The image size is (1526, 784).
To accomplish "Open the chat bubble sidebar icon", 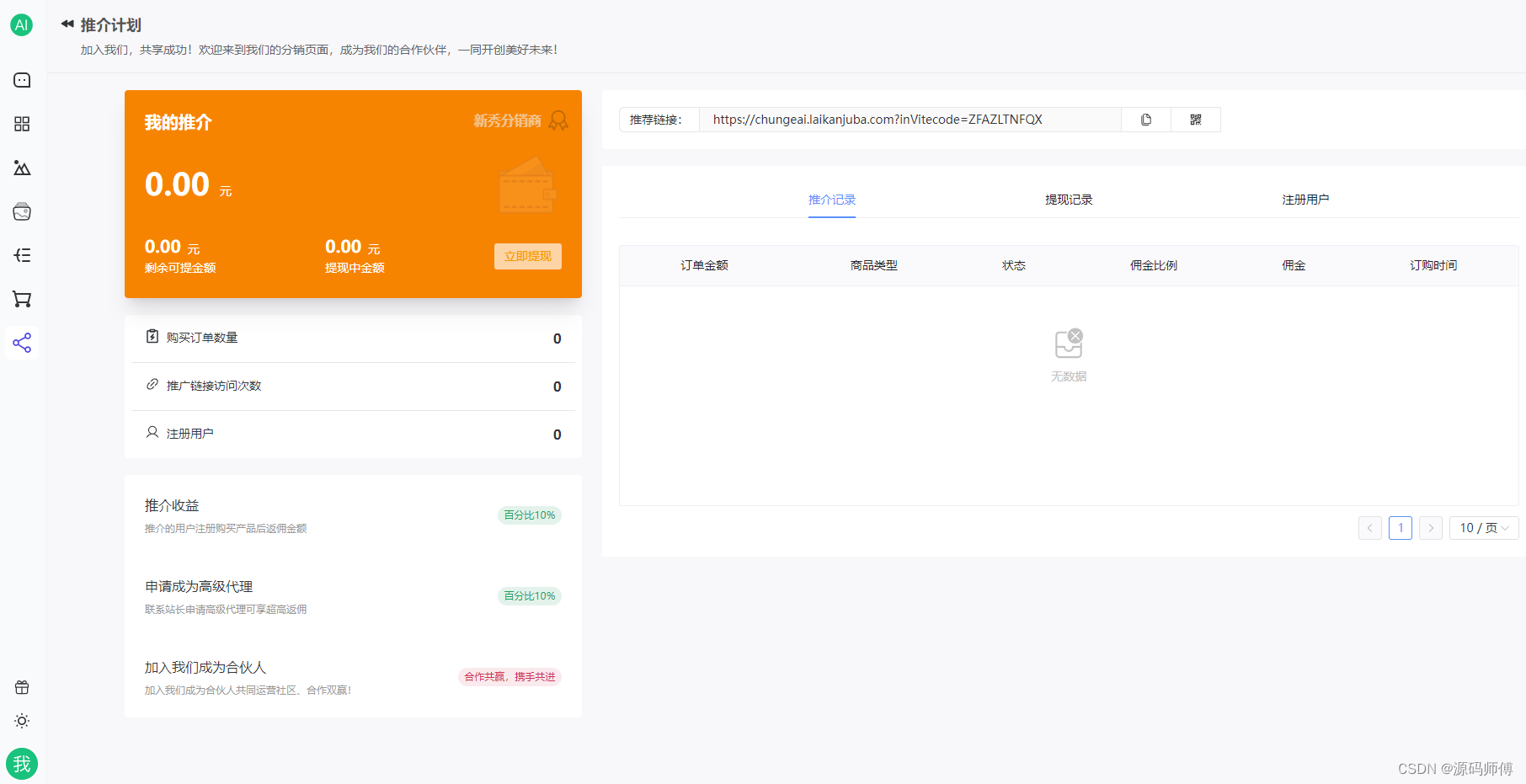I will (22, 80).
